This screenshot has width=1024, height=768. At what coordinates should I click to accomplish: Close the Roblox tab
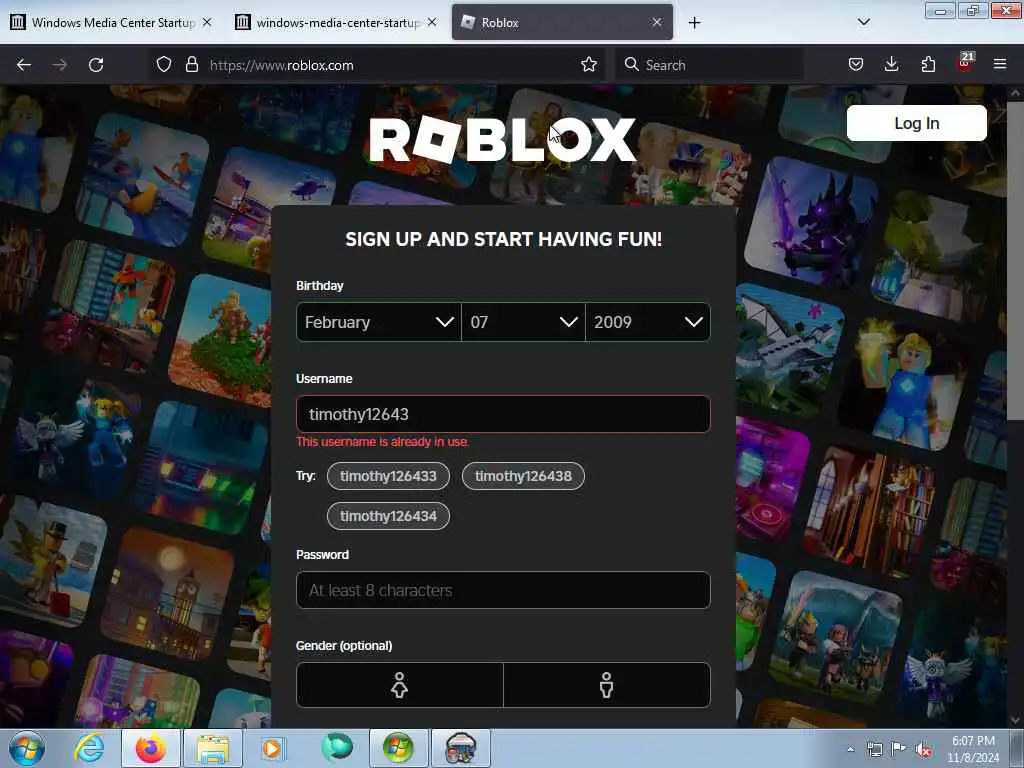(656, 22)
